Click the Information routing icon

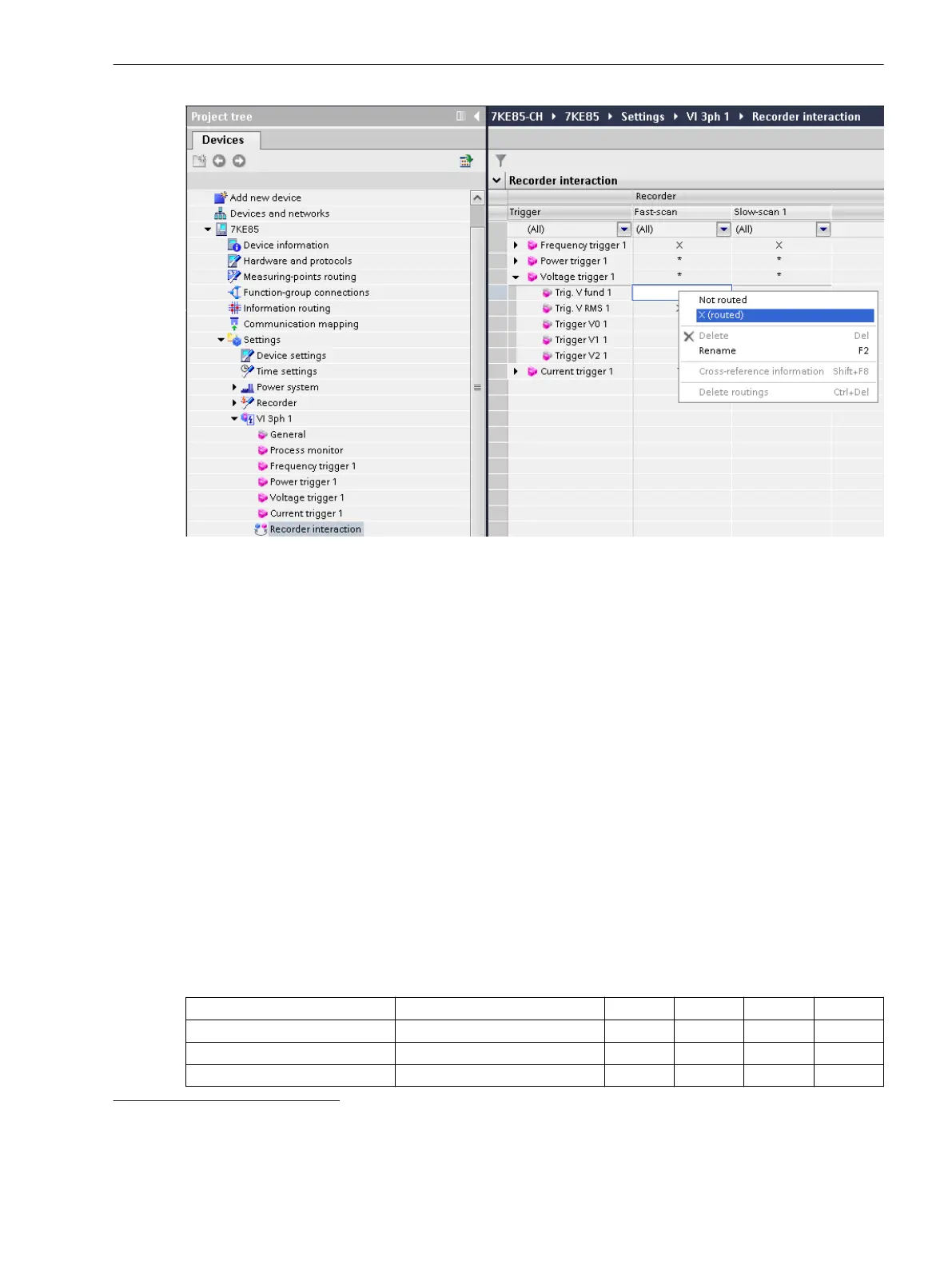pyautogui.click(x=234, y=309)
